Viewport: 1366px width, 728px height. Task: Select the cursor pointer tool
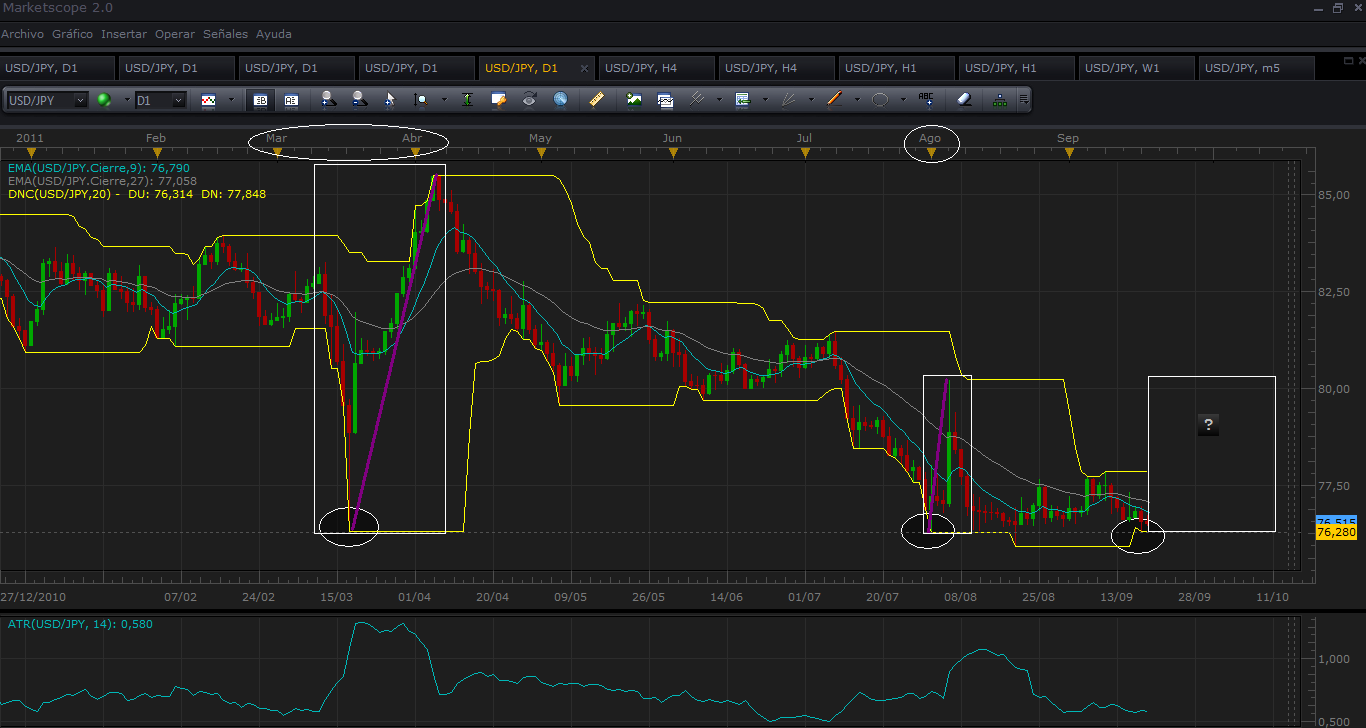[x=390, y=100]
